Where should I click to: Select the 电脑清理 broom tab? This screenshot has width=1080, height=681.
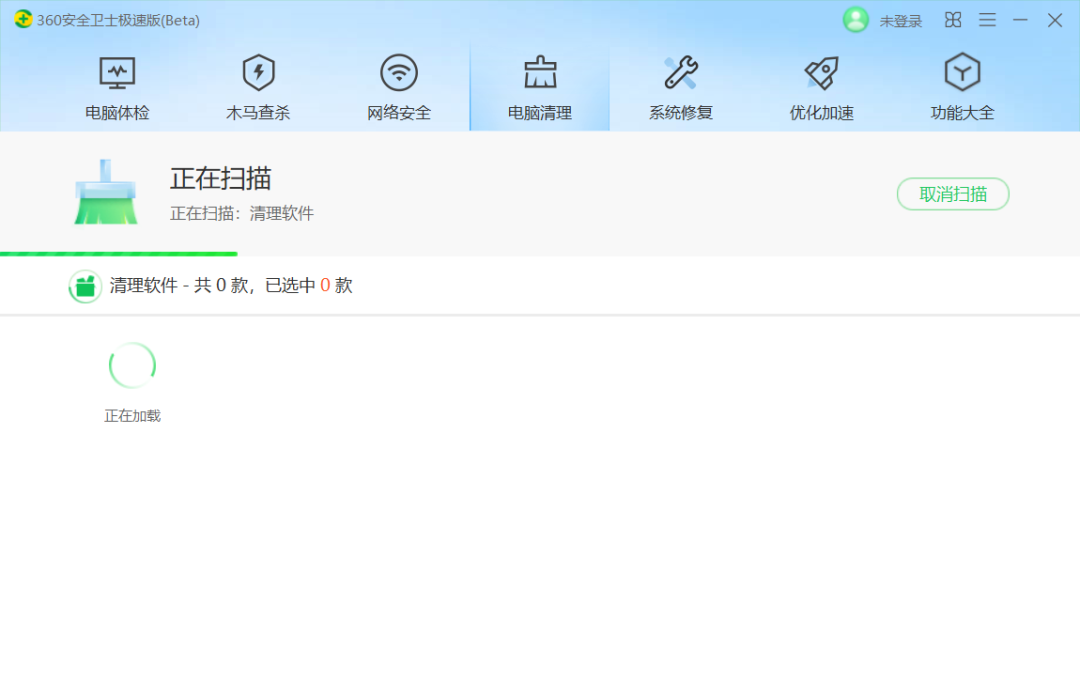coord(540,87)
